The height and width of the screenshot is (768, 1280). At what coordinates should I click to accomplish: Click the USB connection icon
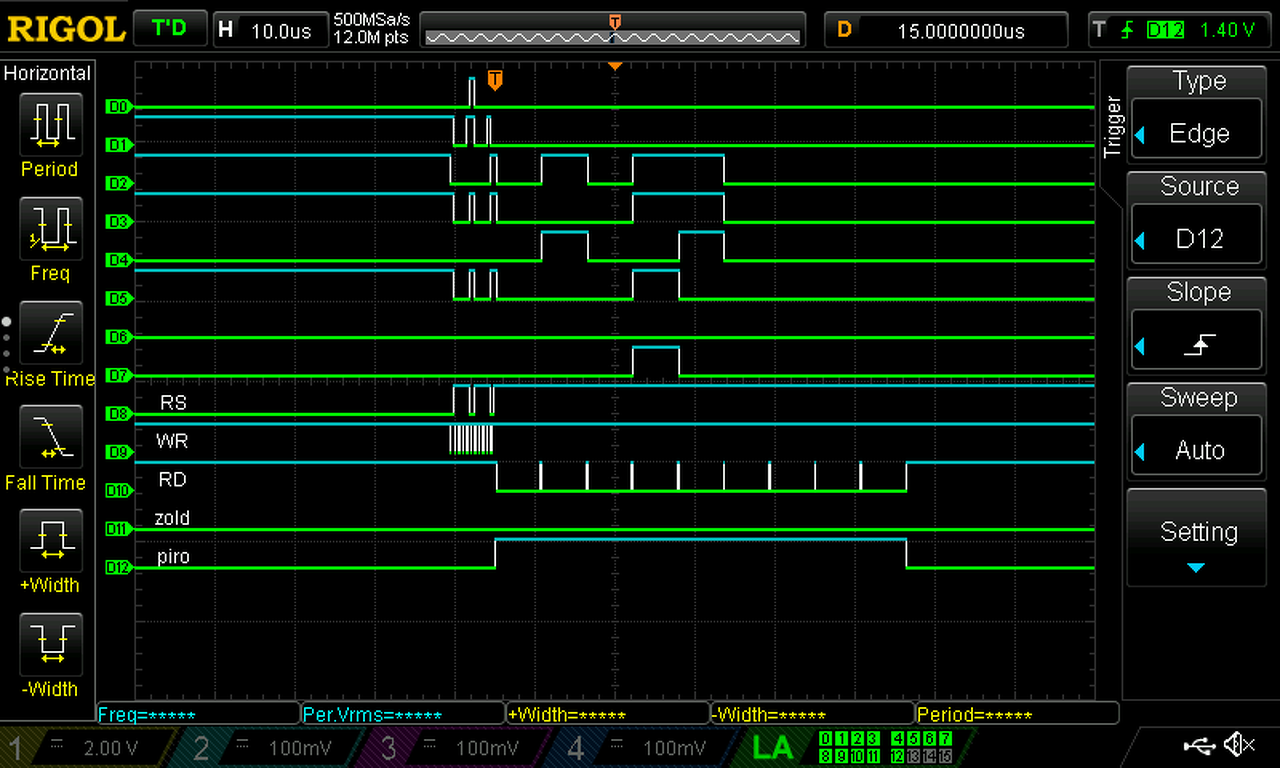[x=1198, y=745]
